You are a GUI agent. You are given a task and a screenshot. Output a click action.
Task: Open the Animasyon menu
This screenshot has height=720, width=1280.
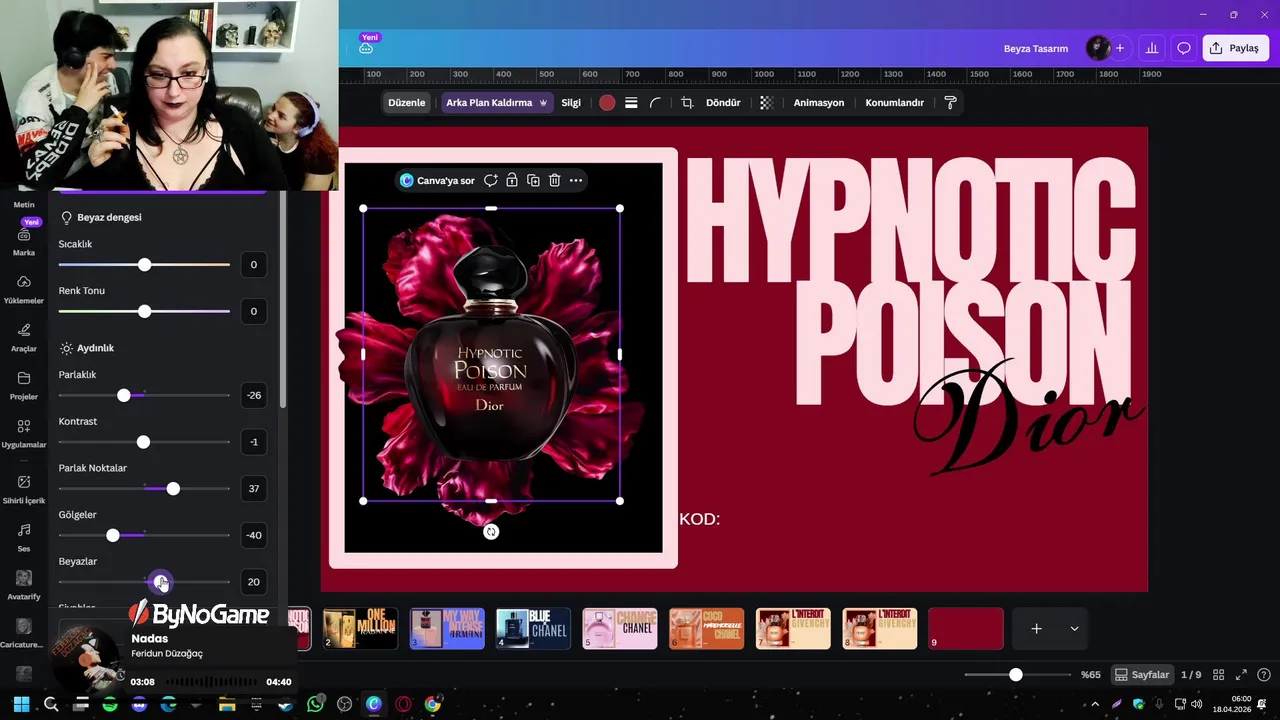[819, 103]
